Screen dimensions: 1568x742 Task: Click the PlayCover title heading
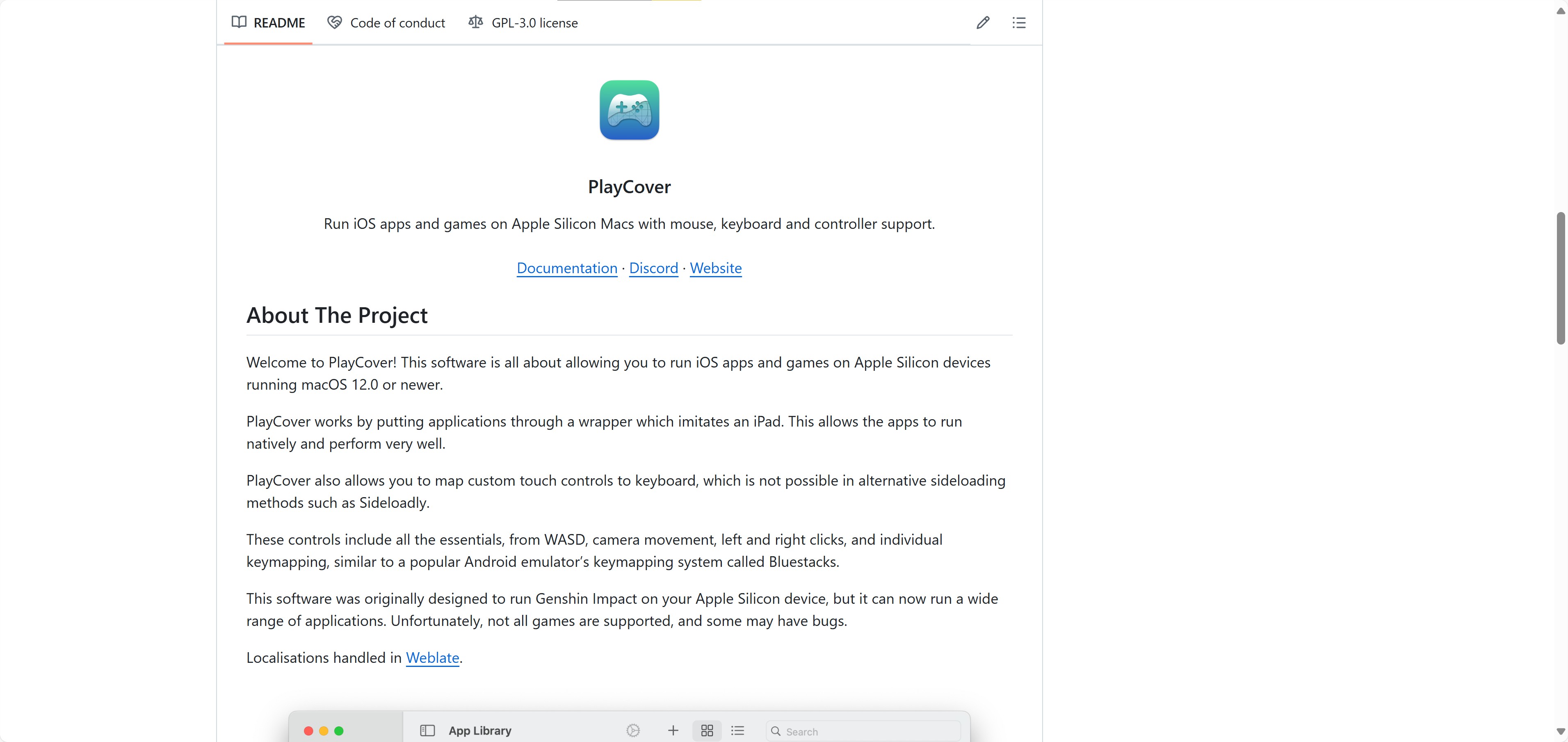(x=630, y=187)
